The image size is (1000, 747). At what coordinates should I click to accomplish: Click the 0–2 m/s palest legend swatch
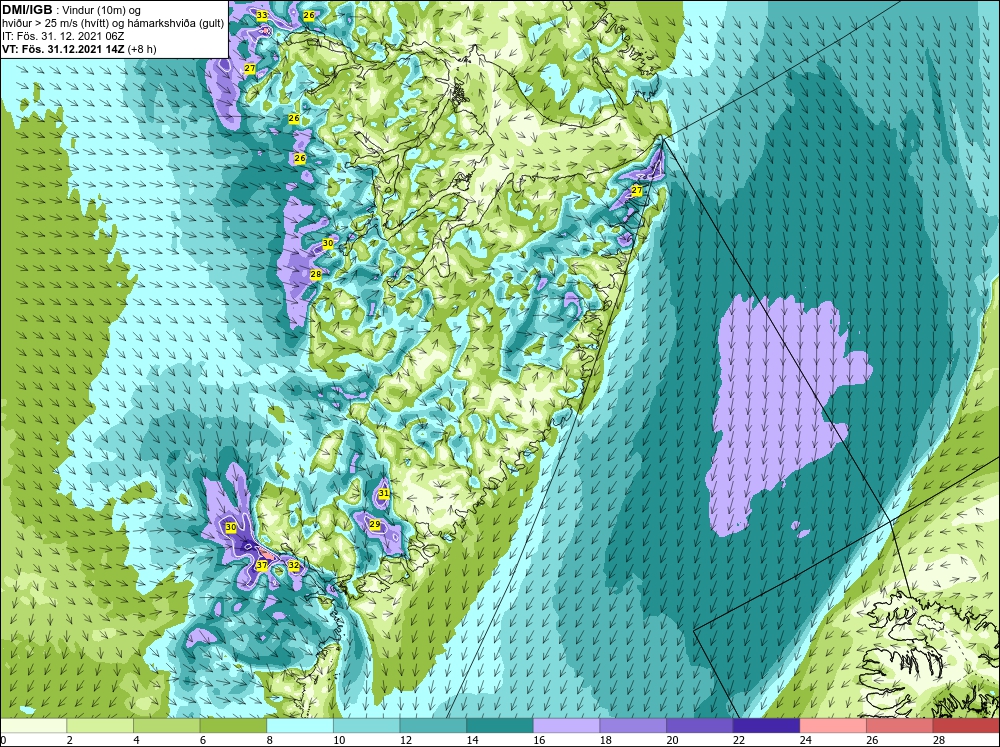(33, 726)
